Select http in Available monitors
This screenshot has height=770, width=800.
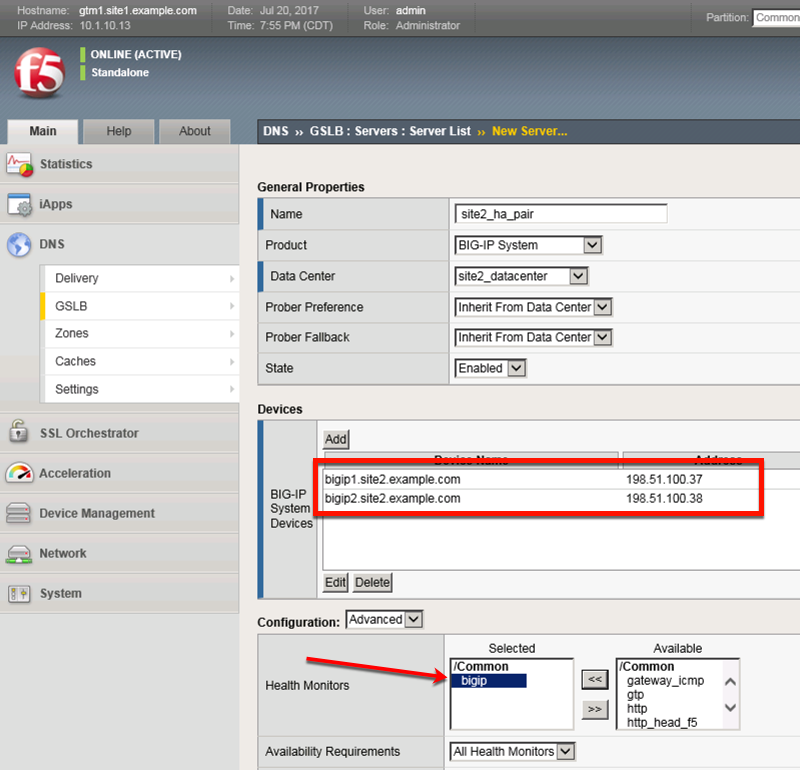tap(637, 709)
